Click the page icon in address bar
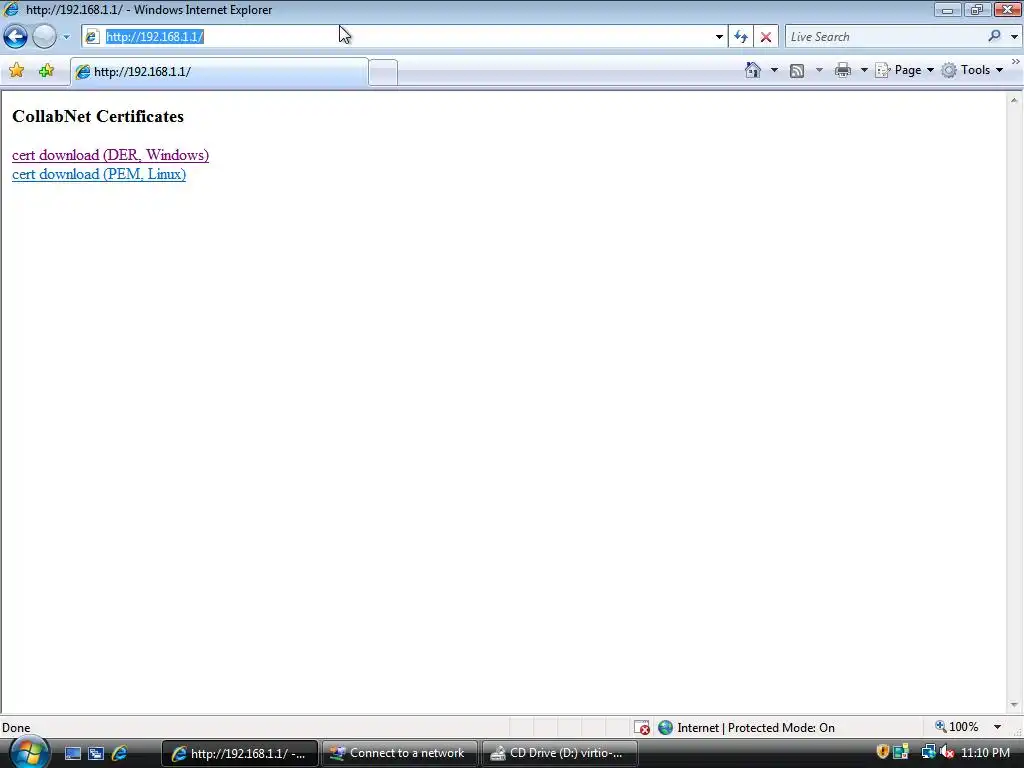The width and height of the screenshot is (1024, 768). point(92,37)
